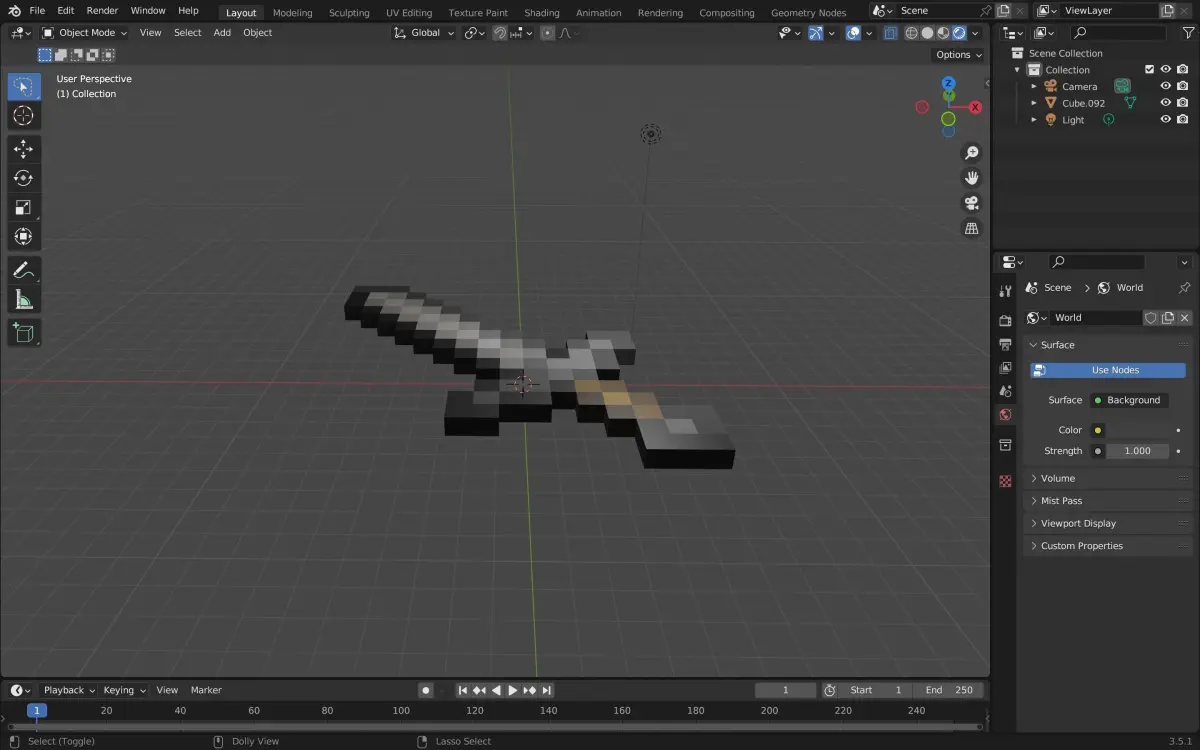
Task: Expand the Custom Properties panel
Action: point(1110,546)
